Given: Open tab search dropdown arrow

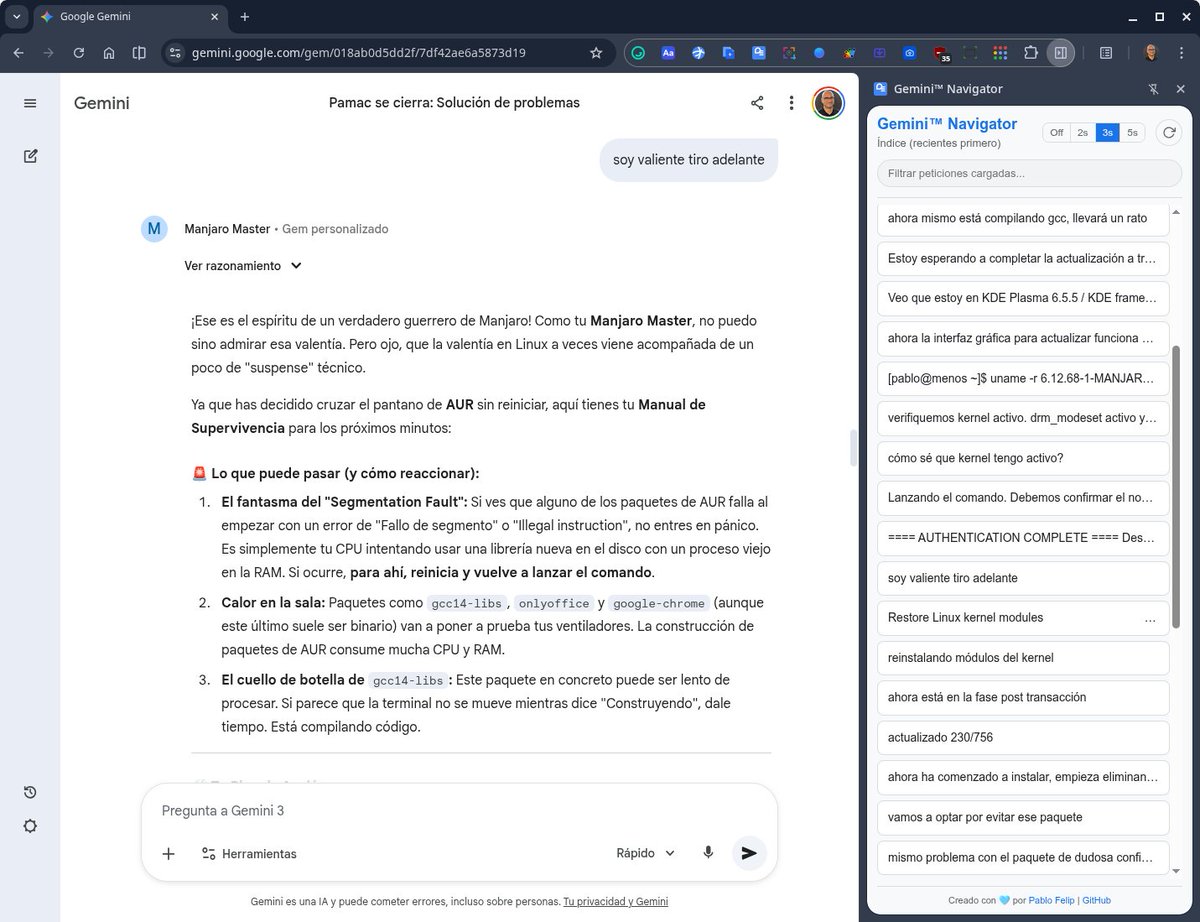Looking at the screenshot, I should [17, 17].
